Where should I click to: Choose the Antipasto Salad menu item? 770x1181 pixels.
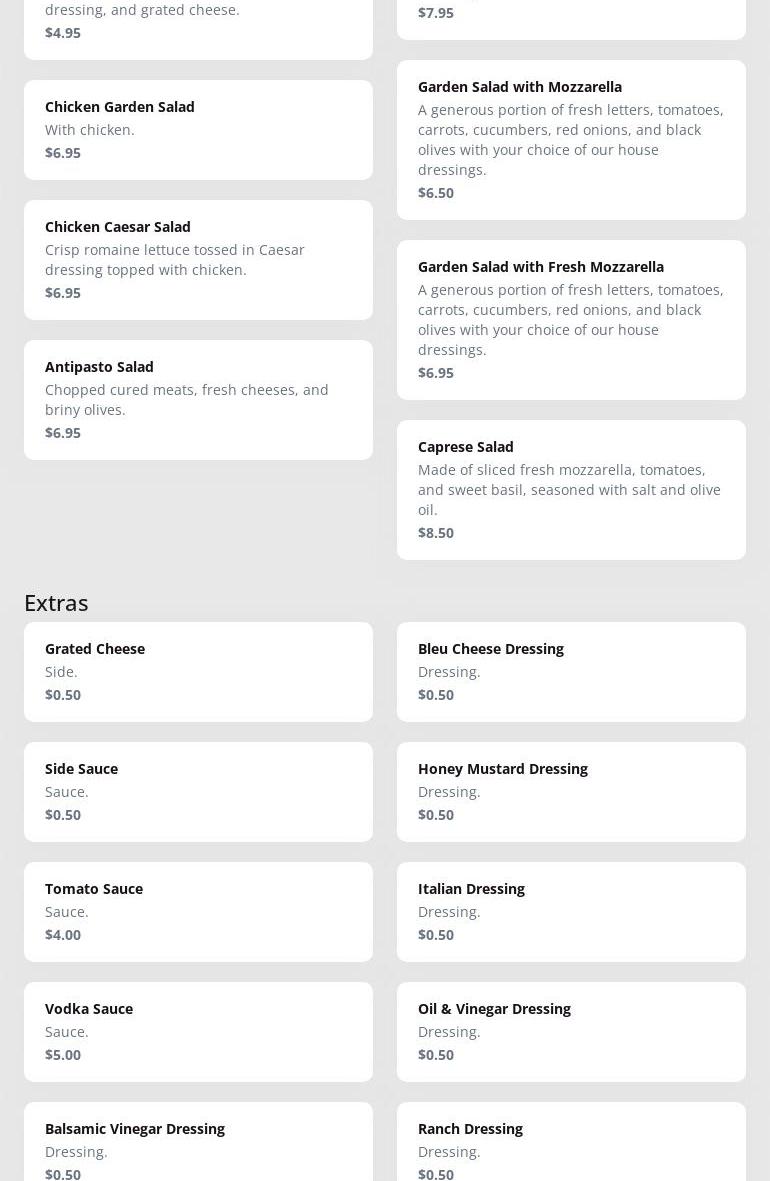198,400
